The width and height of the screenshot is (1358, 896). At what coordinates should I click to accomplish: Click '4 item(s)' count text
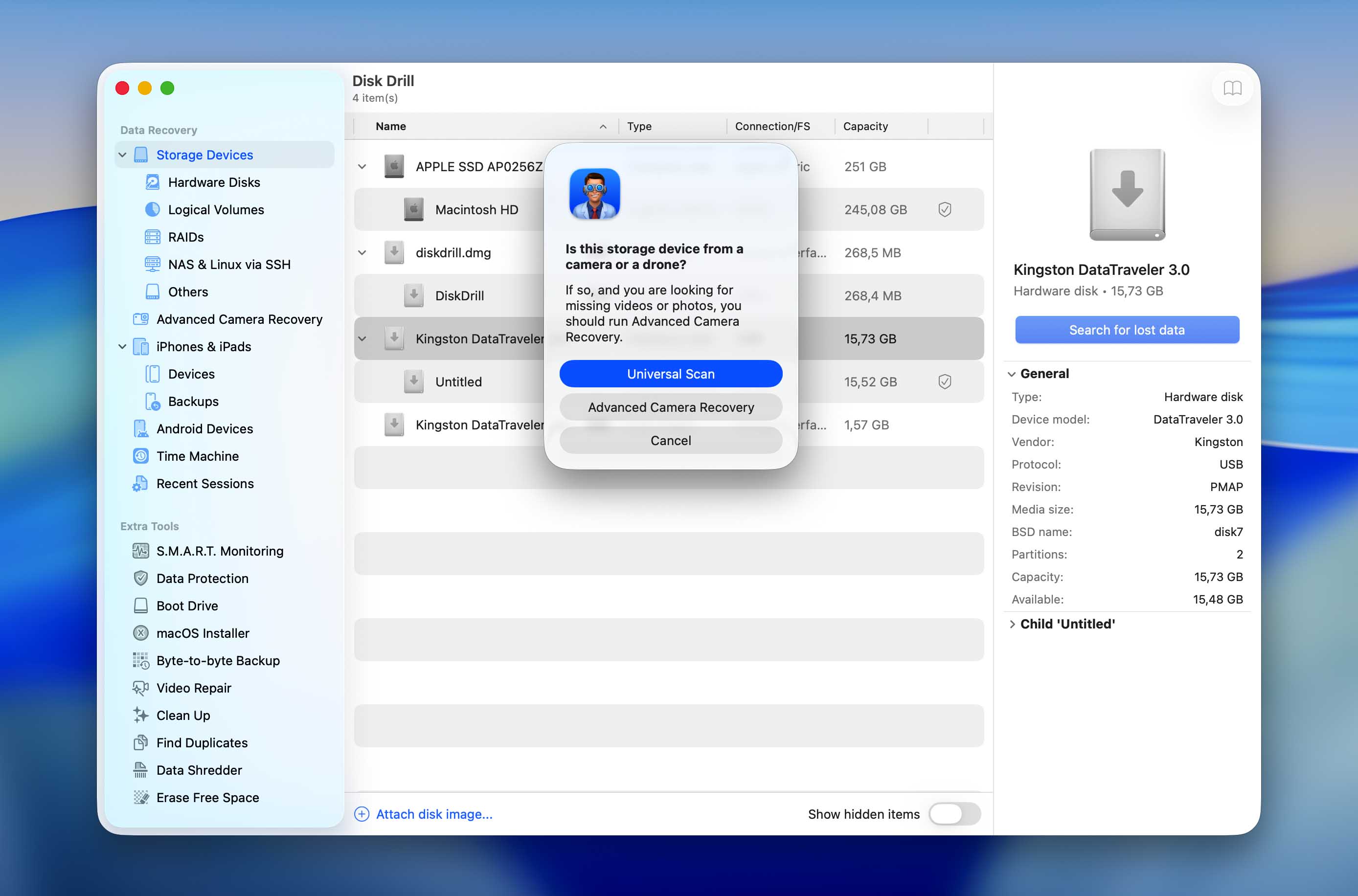375,98
